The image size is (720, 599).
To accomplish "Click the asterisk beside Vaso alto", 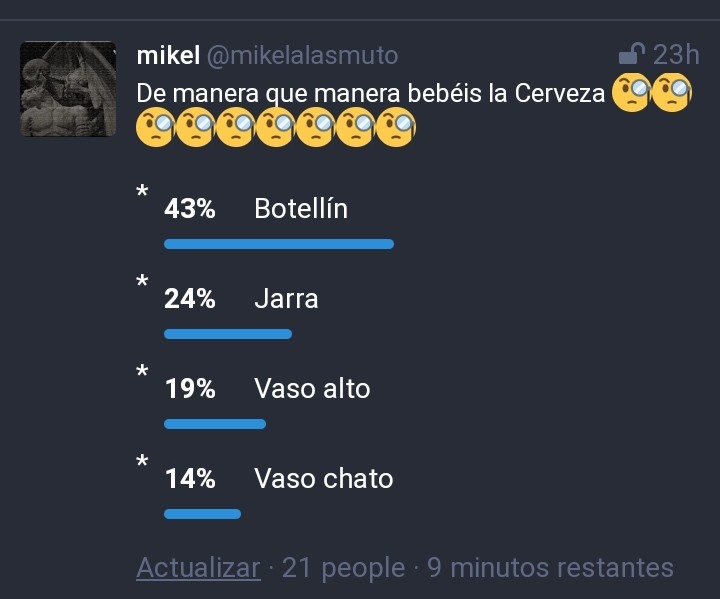I will (143, 371).
